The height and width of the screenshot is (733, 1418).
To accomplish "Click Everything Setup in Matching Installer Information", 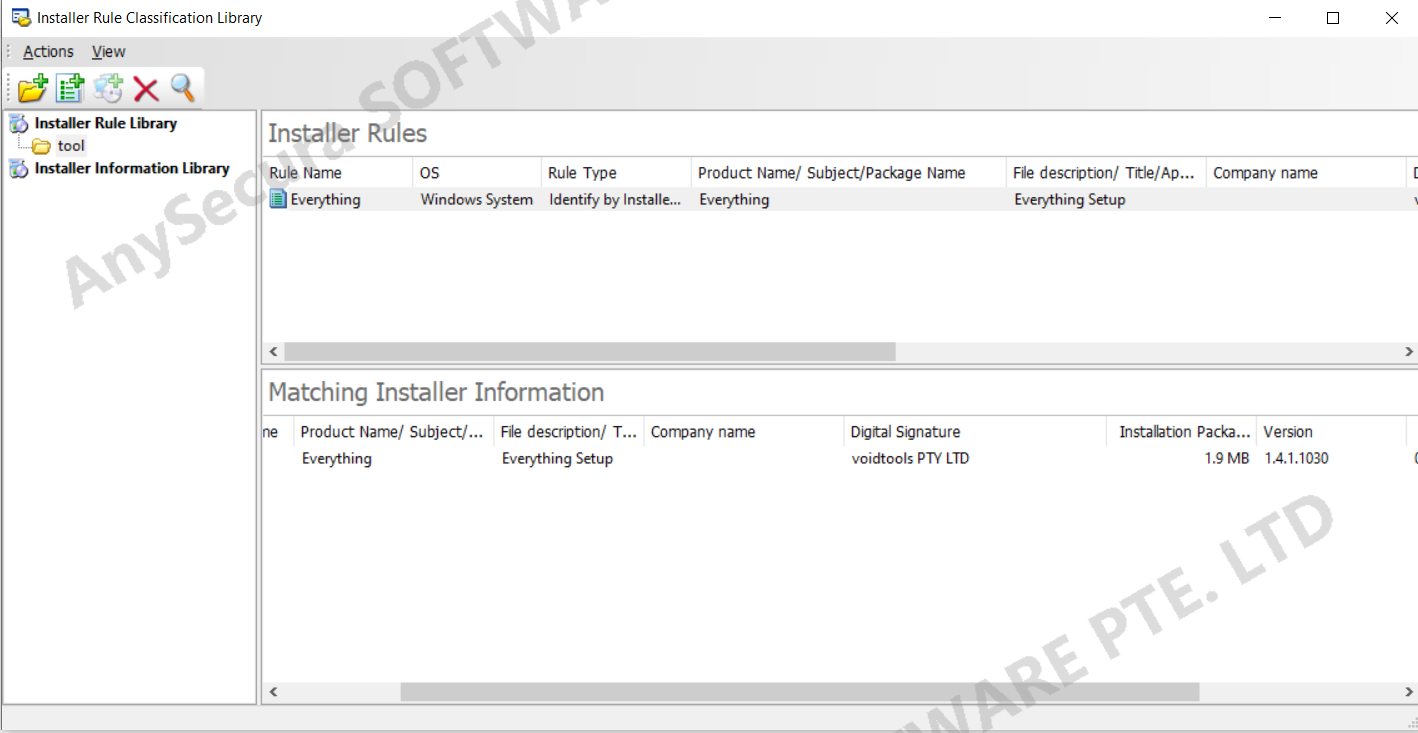I will 557,459.
